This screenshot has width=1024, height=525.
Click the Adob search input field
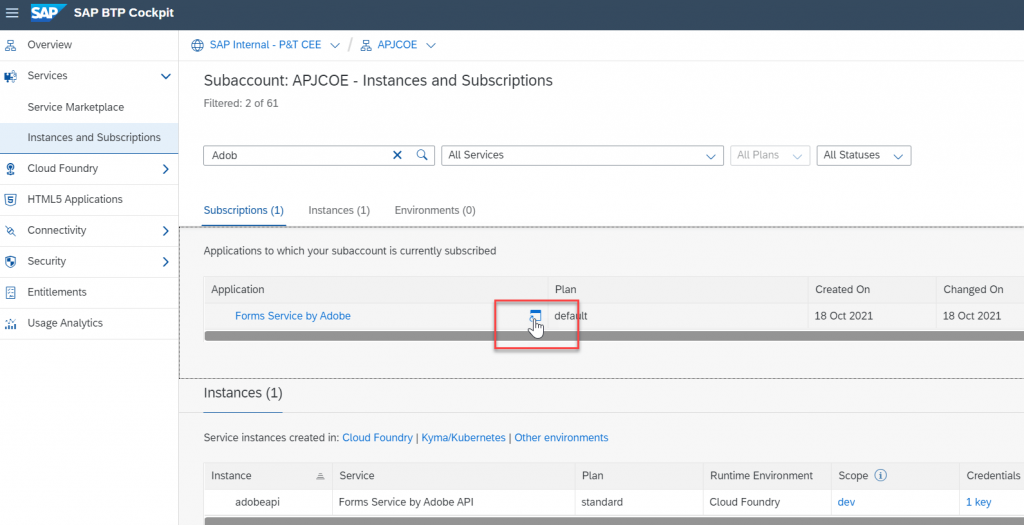pos(297,155)
